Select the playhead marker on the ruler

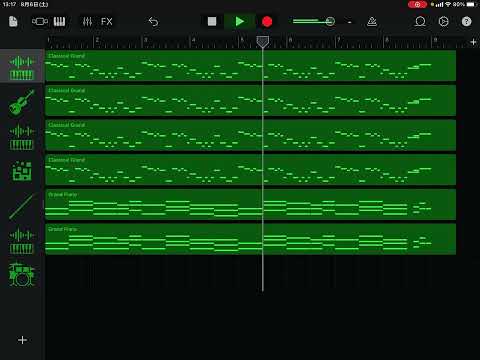tap(263, 42)
